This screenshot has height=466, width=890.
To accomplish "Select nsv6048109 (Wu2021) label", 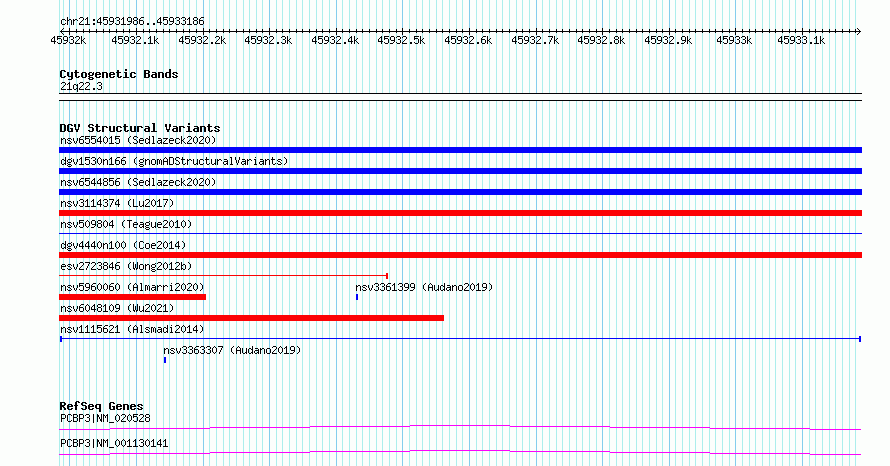I will [x=117, y=308].
